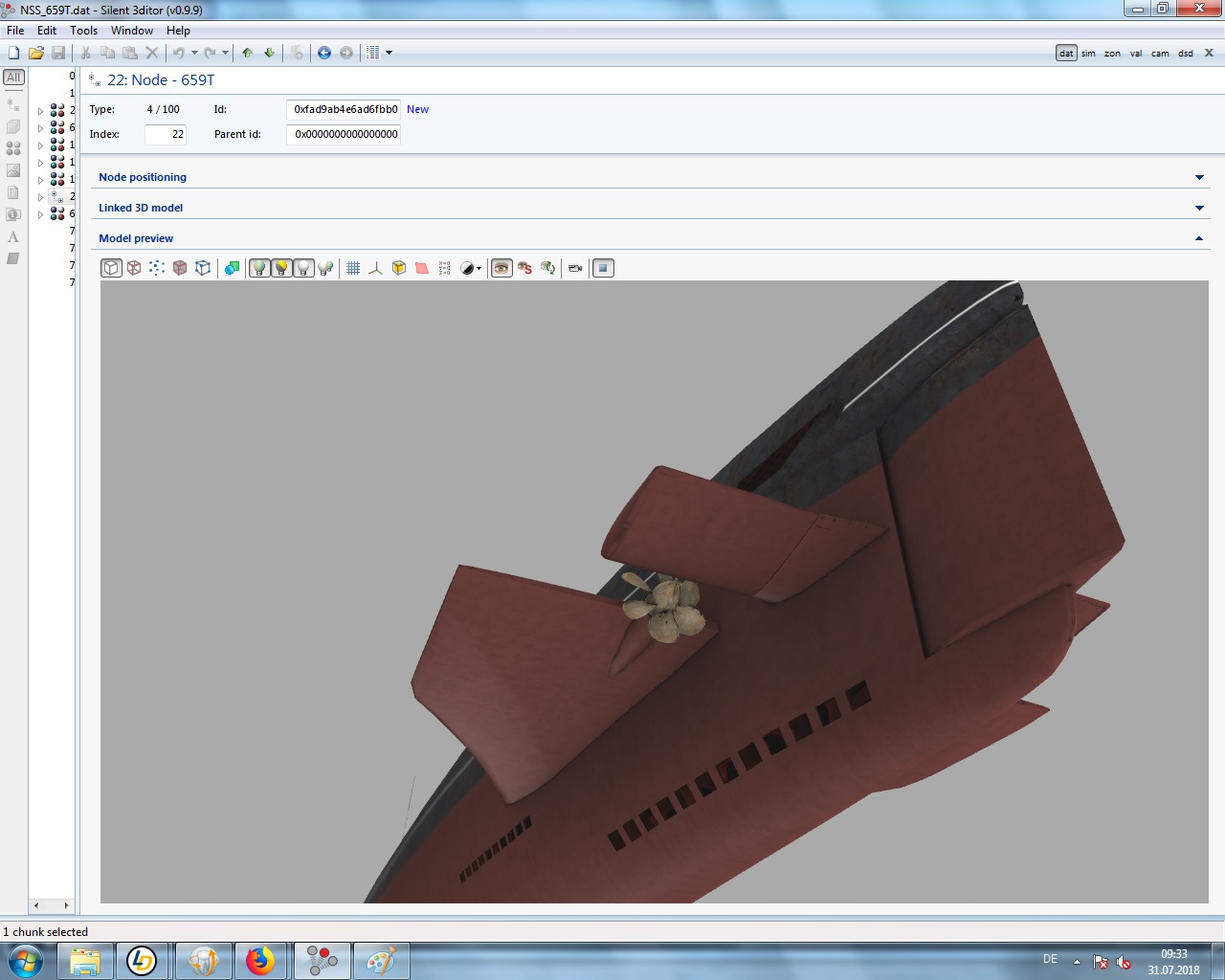Navigate back with the blue arrow
This screenshot has width=1225, height=980.
pyautogui.click(x=324, y=53)
